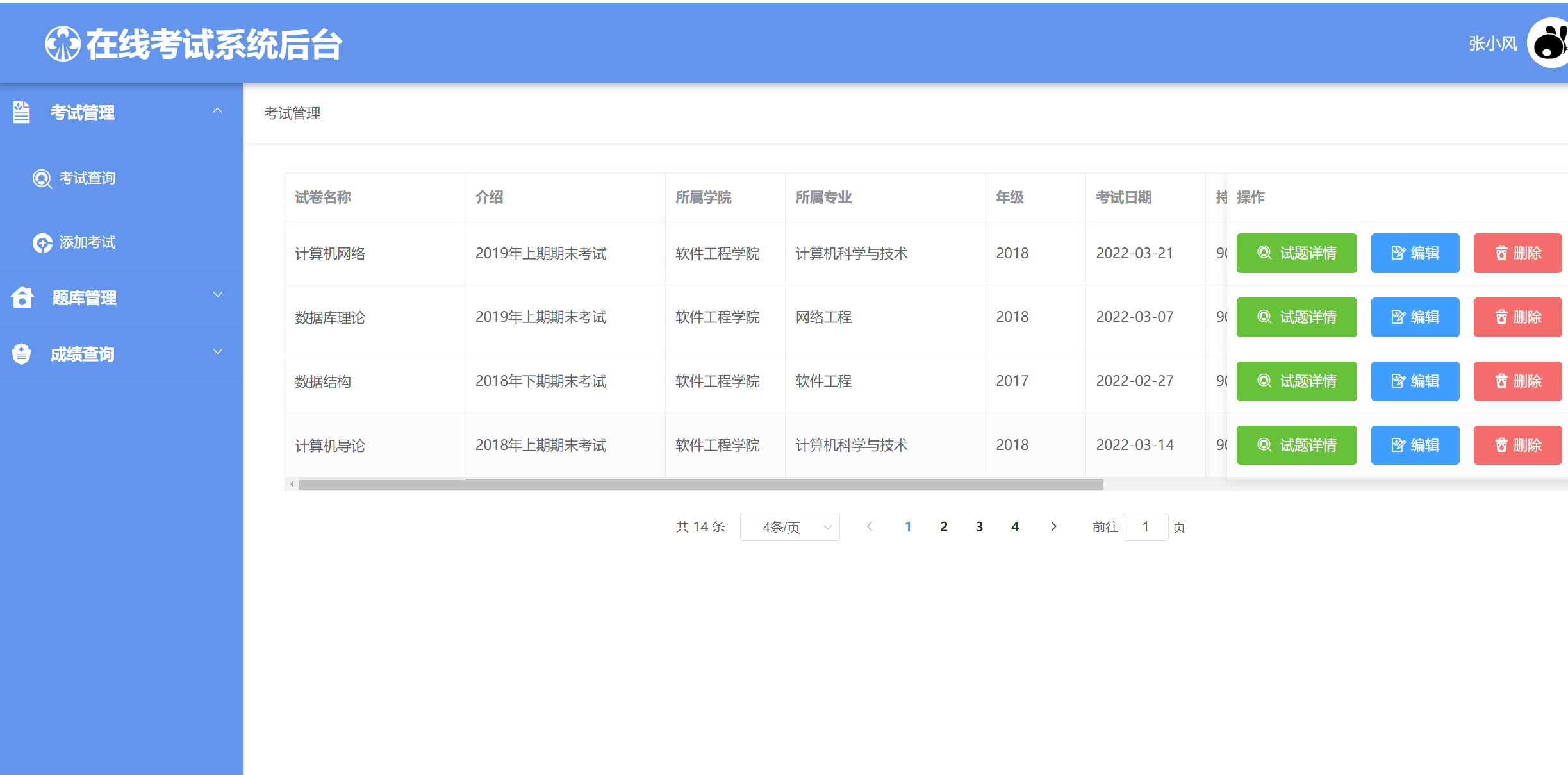This screenshot has height=775, width=1568.
Task: Go to page 3 in the pagination
Action: click(979, 526)
